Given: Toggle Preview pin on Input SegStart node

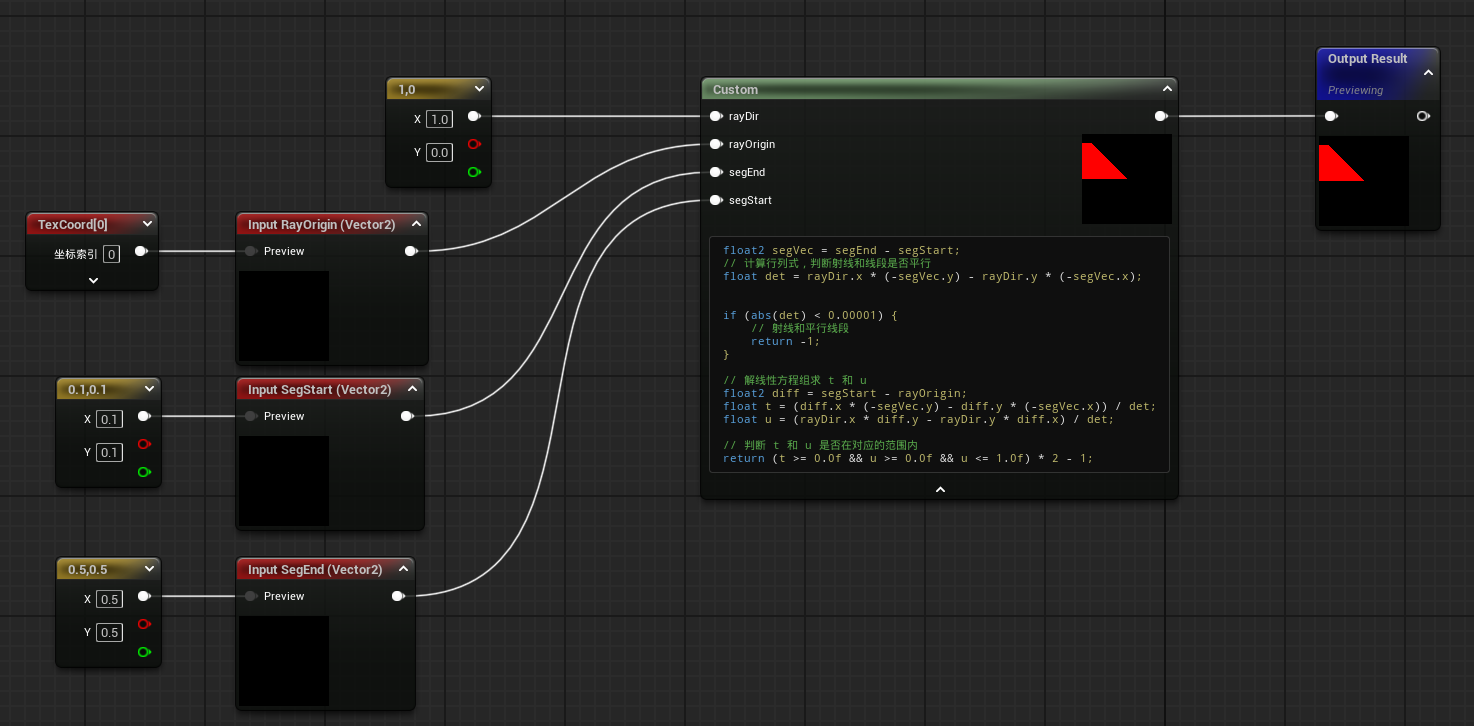Looking at the screenshot, I should (x=251, y=417).
